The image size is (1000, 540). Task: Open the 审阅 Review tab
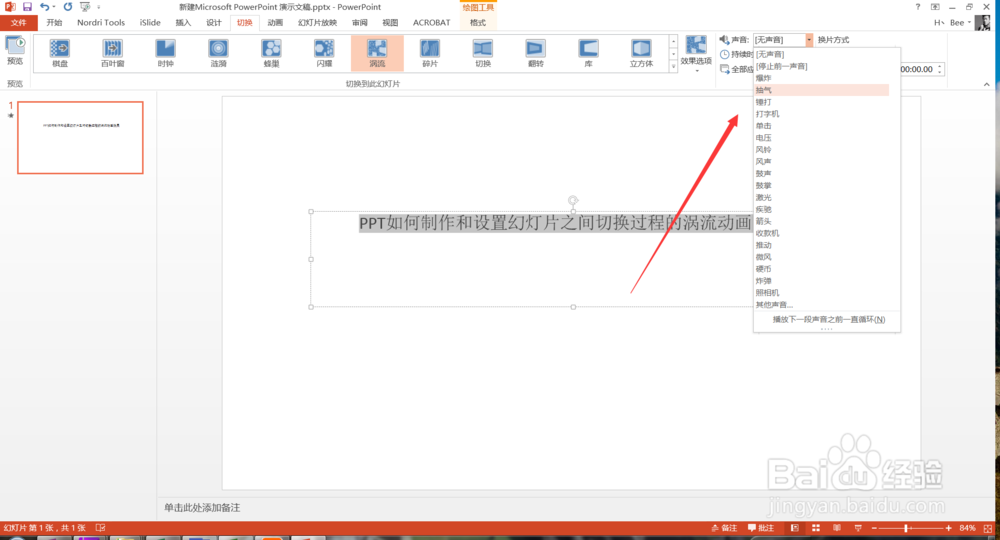[360, 22]
